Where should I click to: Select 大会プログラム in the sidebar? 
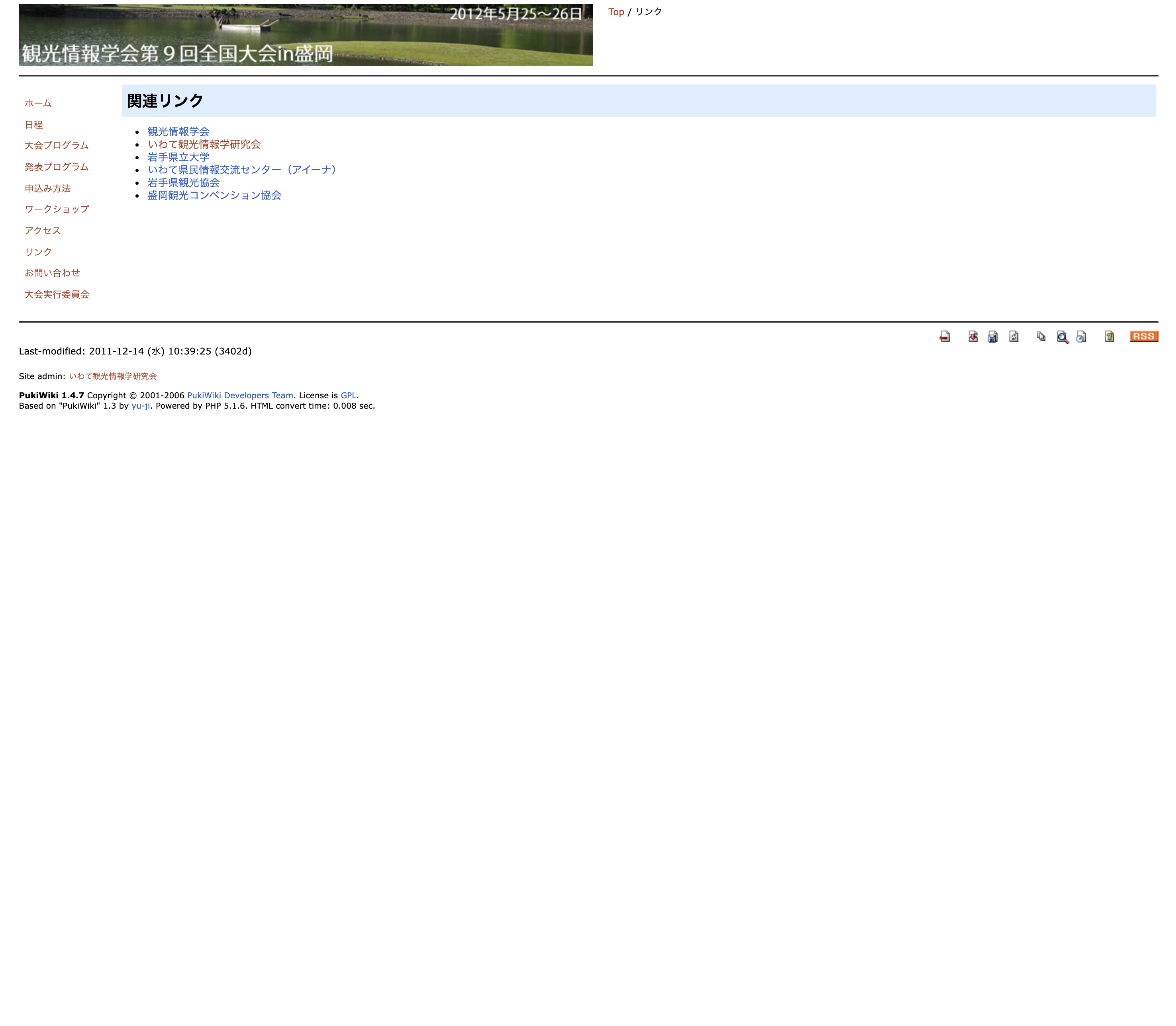point(57,145)
